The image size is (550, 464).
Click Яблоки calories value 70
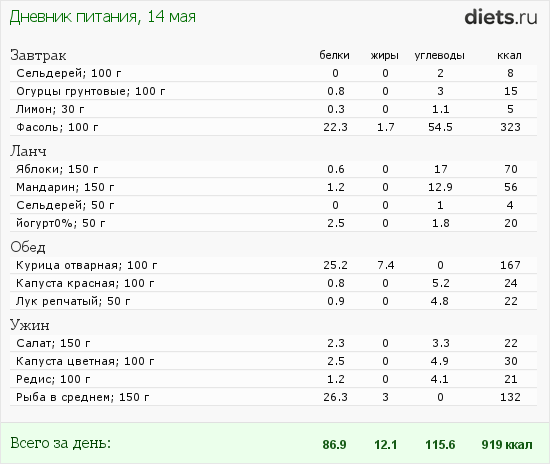click(511, 169)
